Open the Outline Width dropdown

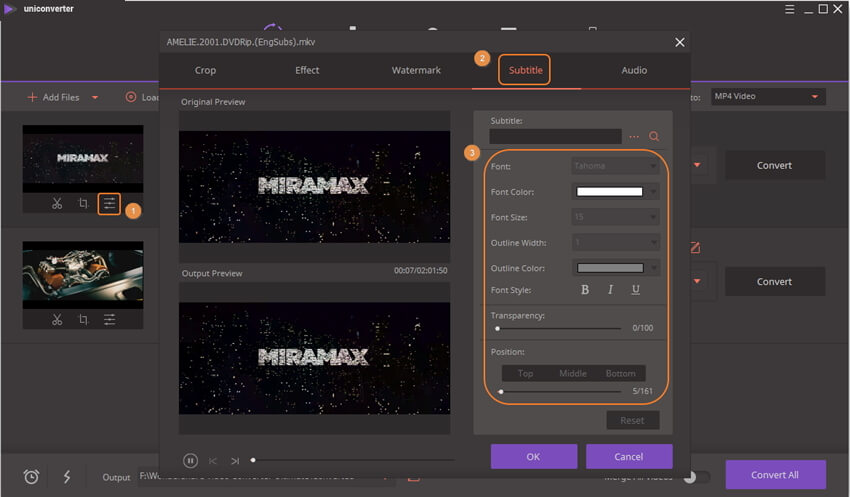pyautogui.click(x=615, y=242)
